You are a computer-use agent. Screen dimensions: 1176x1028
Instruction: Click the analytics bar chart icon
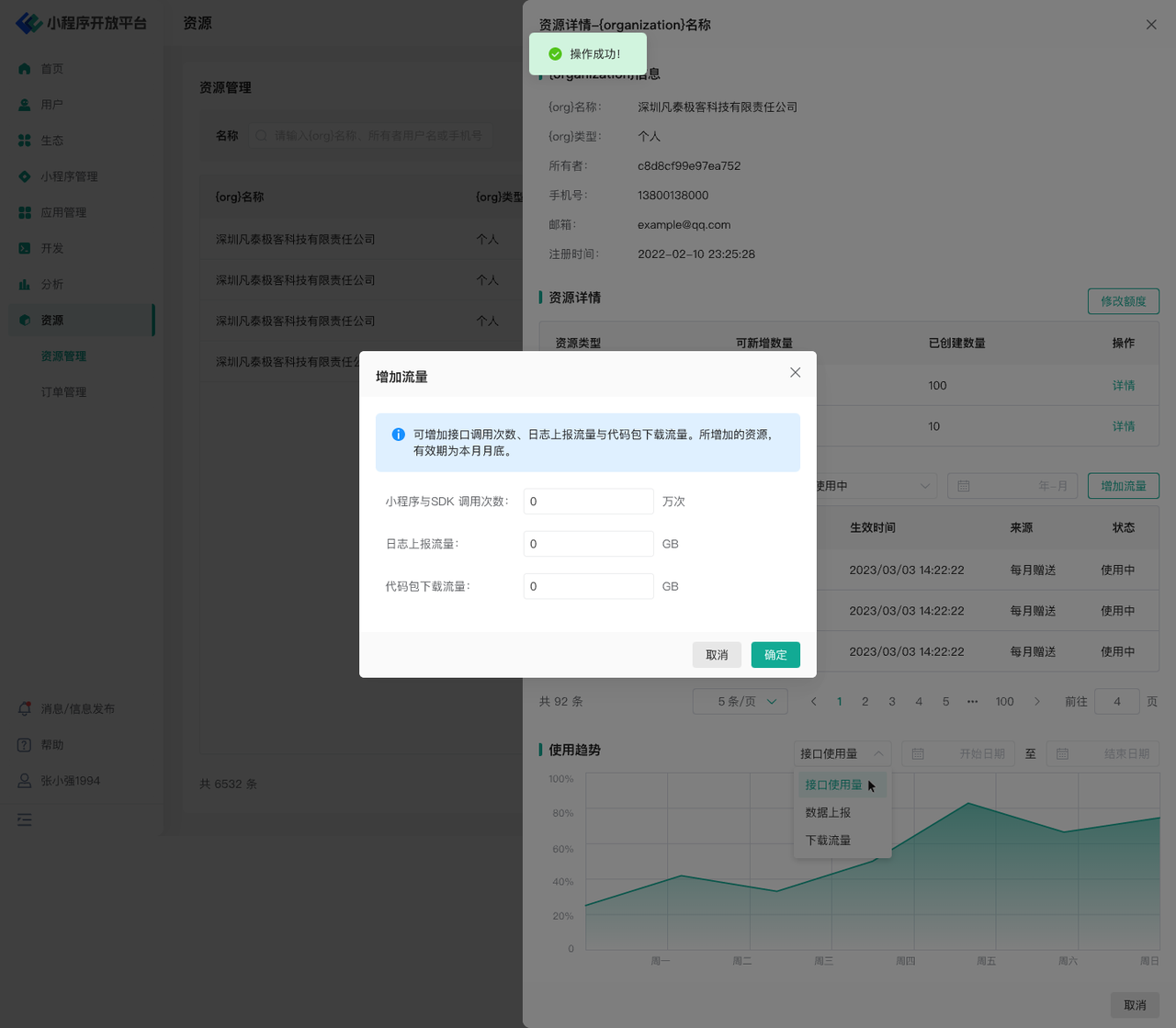(x=25, y=285)
